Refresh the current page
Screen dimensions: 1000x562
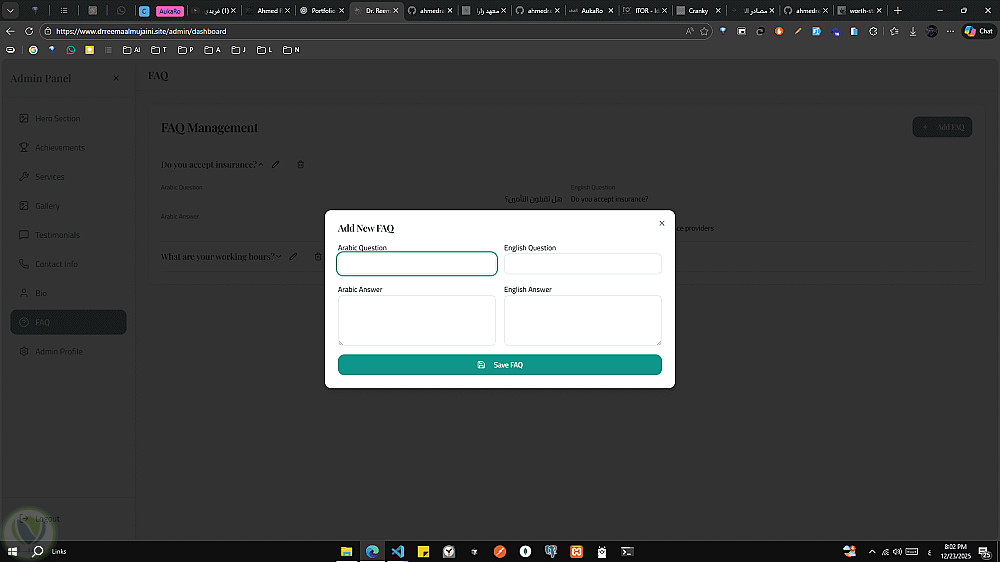tap(29, 31)
